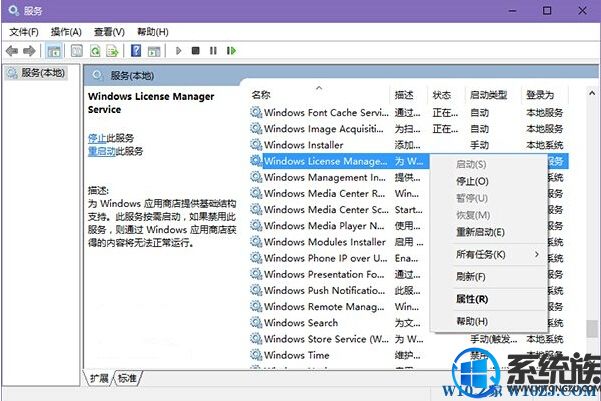Viewport: 601px width, 401px height.
Task: Click the 重启动 link for this service
Action: [x=102, y=151]
